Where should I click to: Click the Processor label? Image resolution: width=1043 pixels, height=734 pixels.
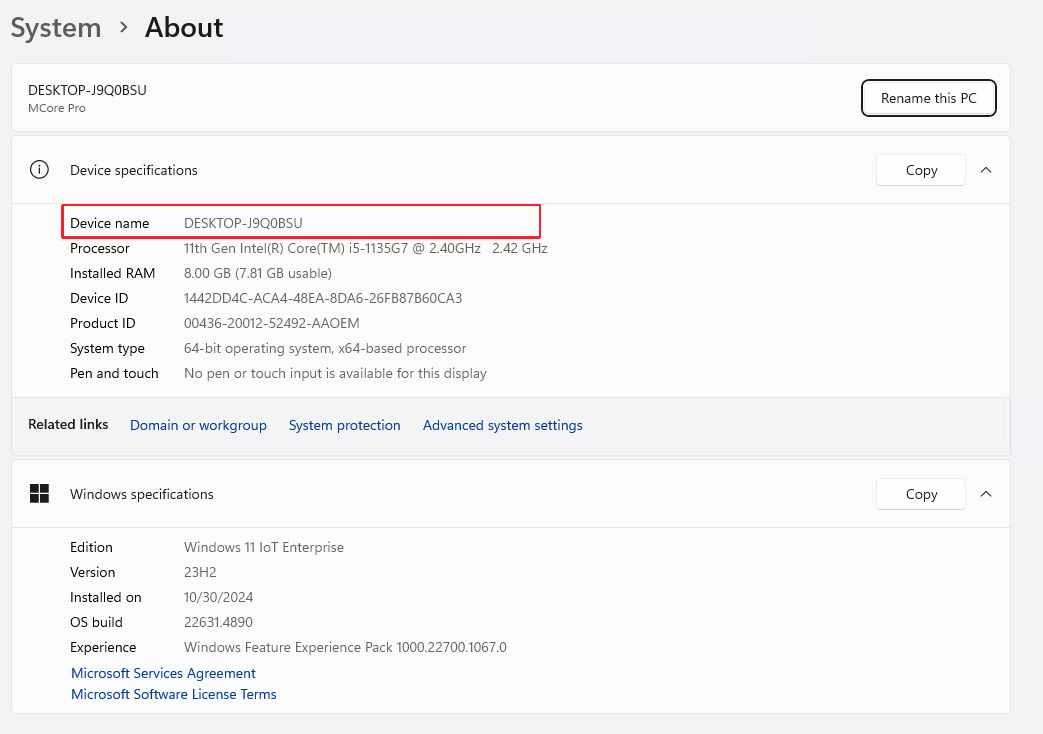pos(100,248)
